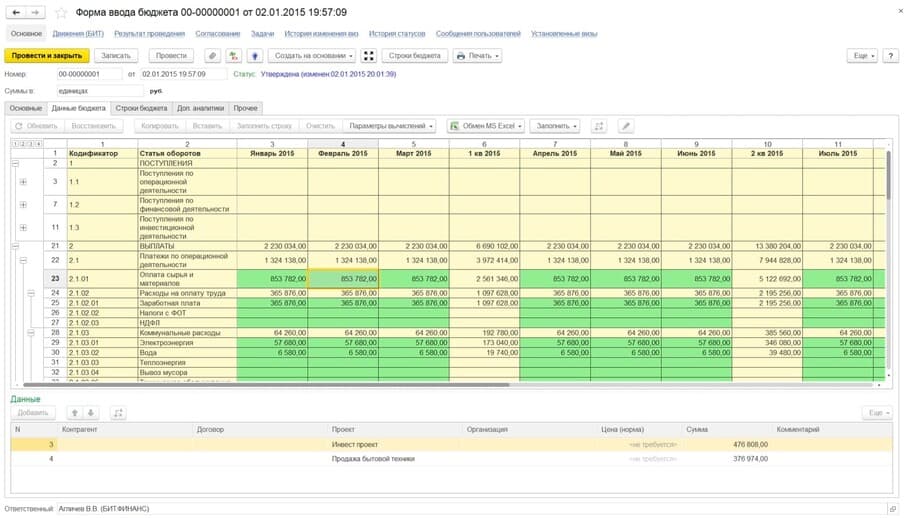Screen dimensions: 909x518
Task: Click the Dt/Kt movements icon in toolbar
Action: click(x=233, y=56)
